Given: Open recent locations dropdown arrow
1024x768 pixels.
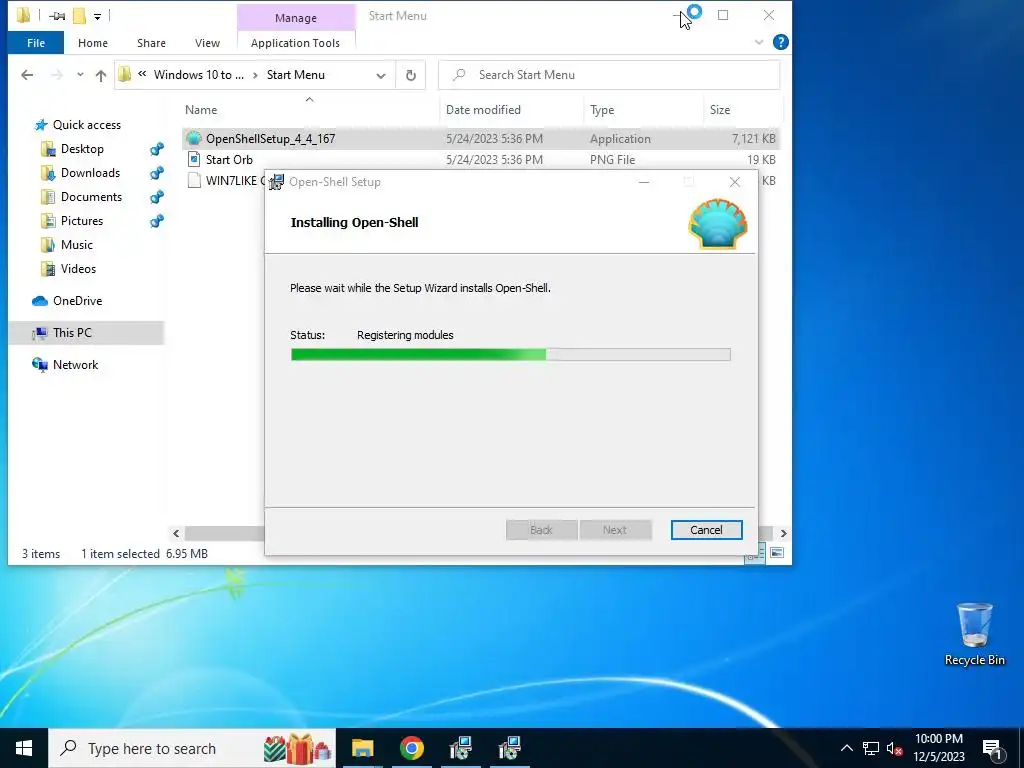Looking at the screenshot, I should tap(80, 75).
